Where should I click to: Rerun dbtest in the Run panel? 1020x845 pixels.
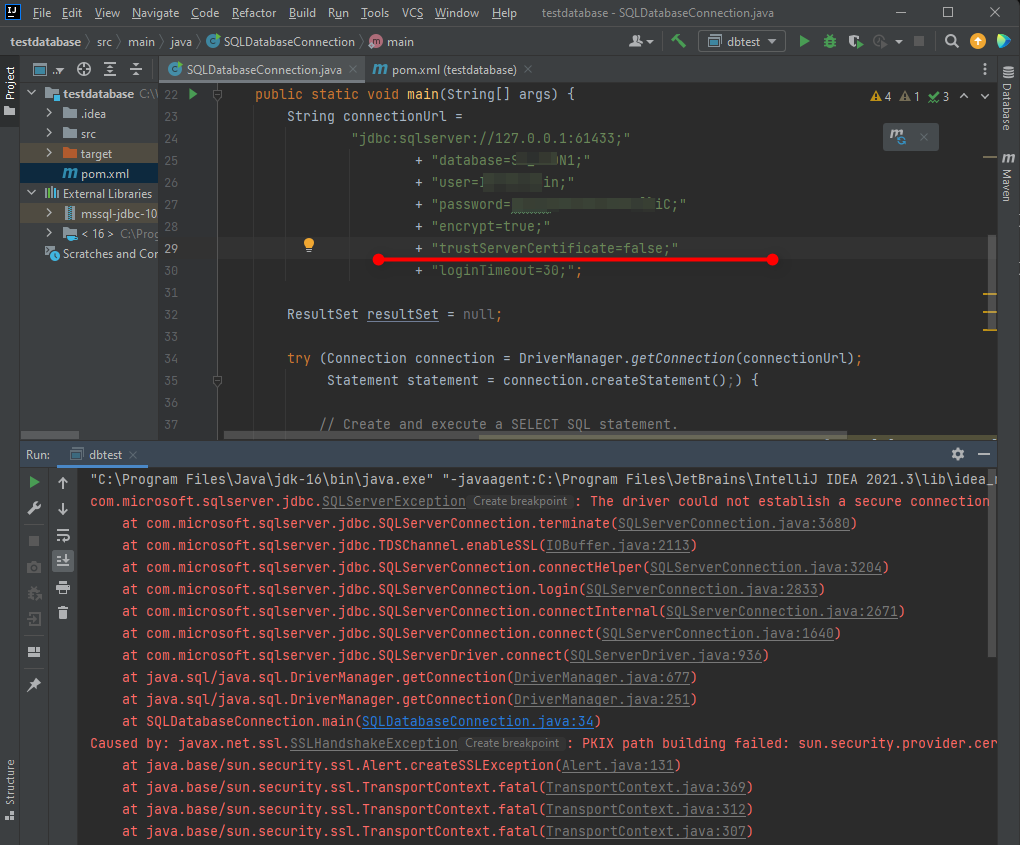click(x=34, y=482)
